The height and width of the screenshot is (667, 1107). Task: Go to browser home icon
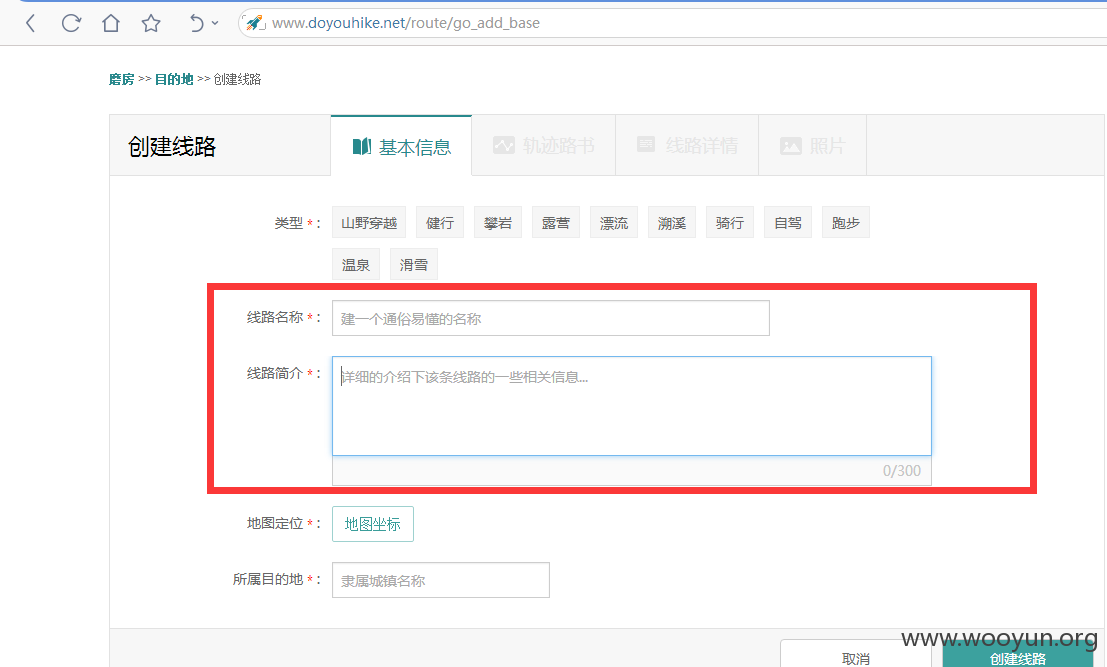[111, 23]
